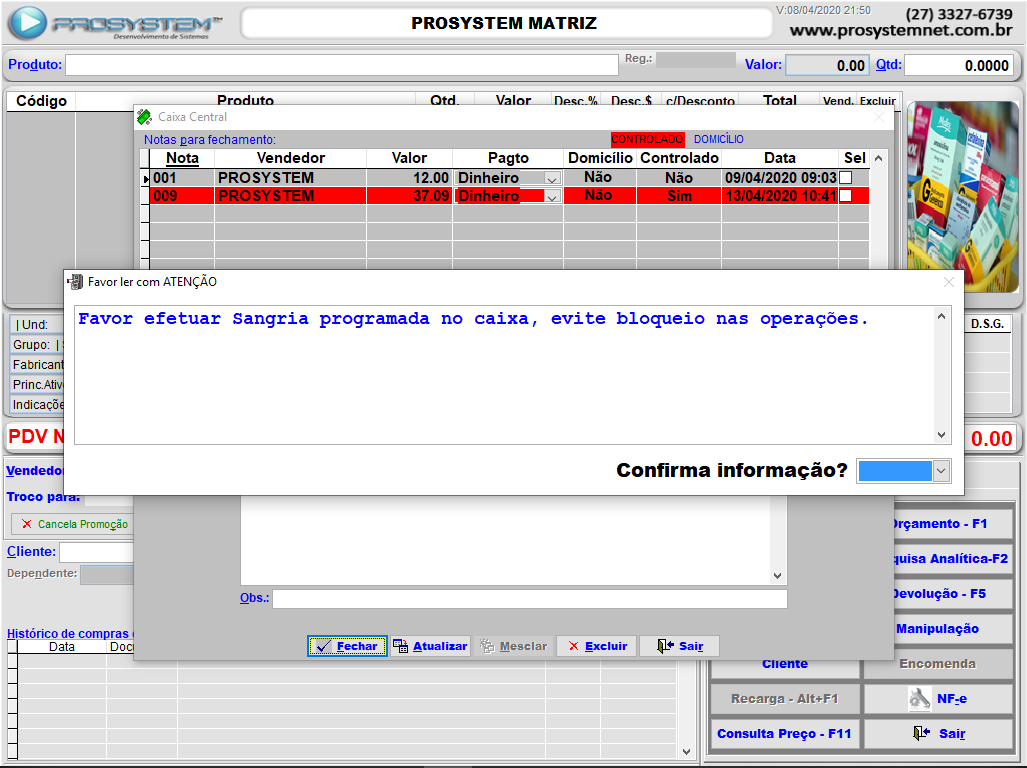Click the Código column header in main grid
1027x768 pixels.
coord(41,101)
